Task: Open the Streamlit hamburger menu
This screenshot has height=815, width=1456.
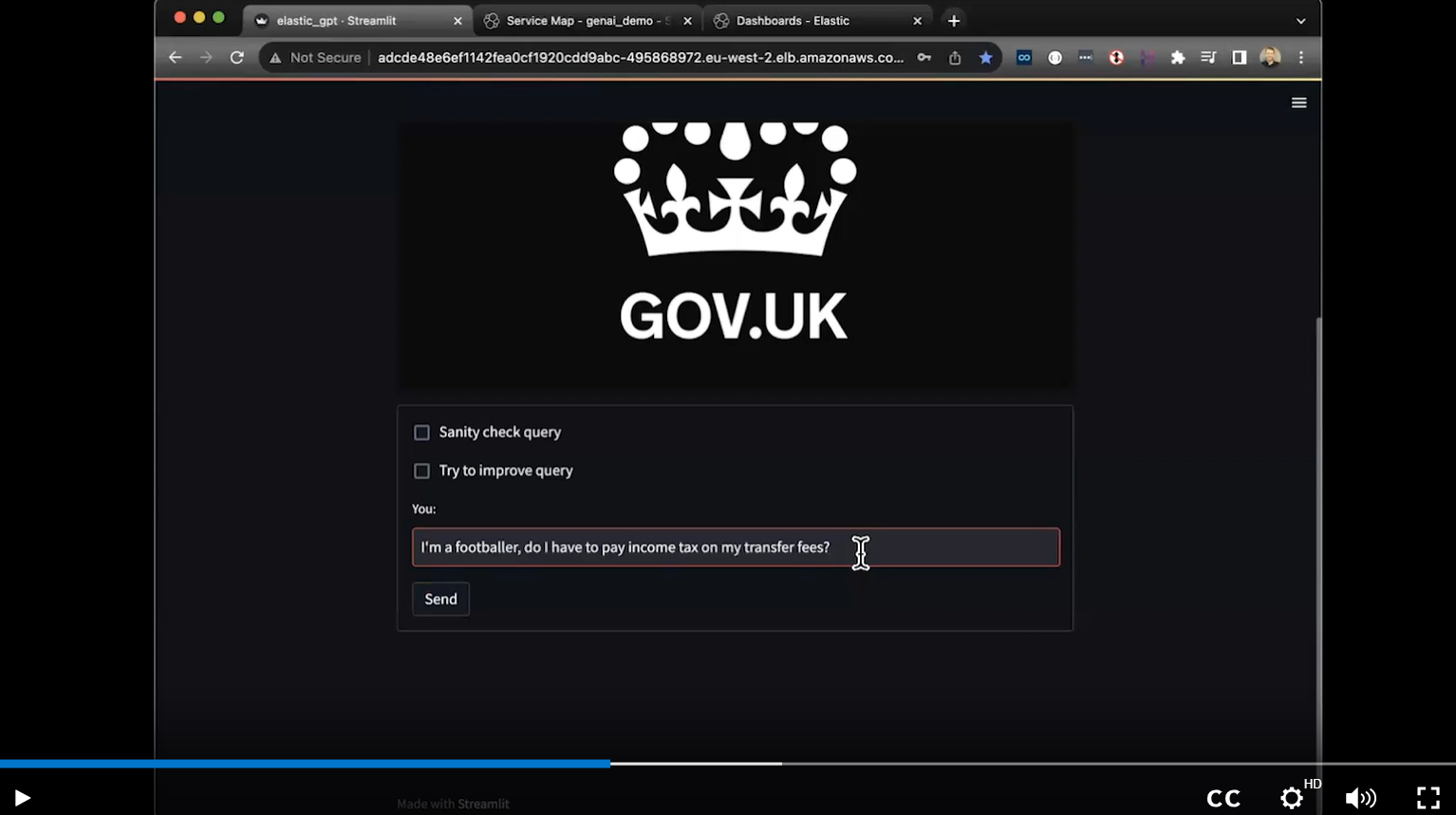Action: pyautogui.click(x=1299, y=102)
